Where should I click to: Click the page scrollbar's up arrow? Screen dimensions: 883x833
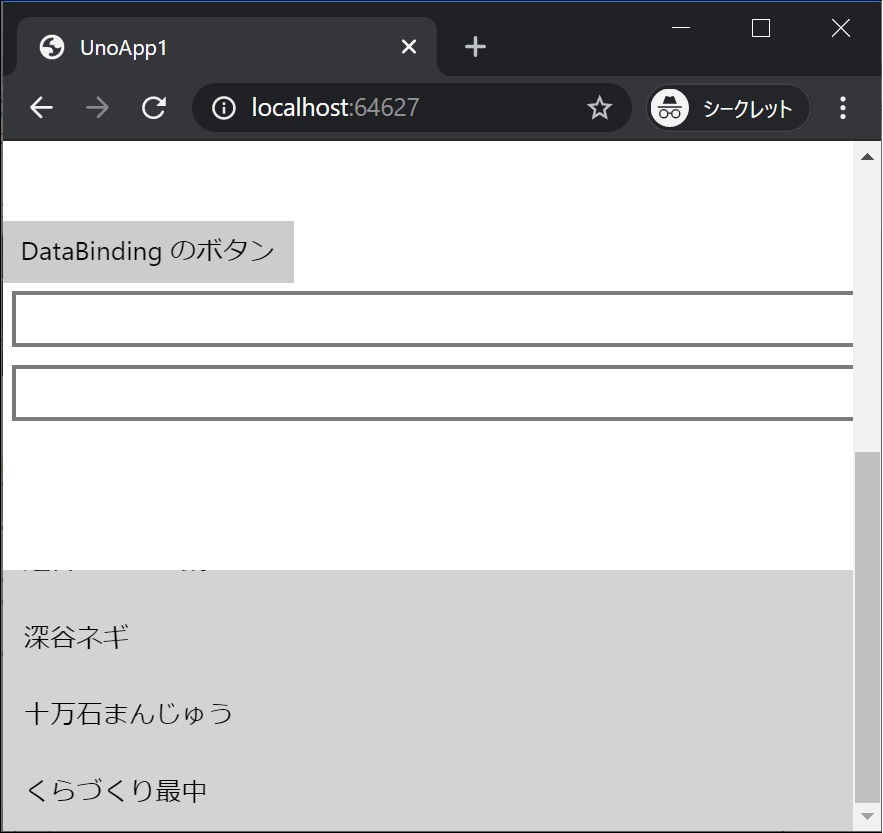pyautogui.click(x=868, y=155)
